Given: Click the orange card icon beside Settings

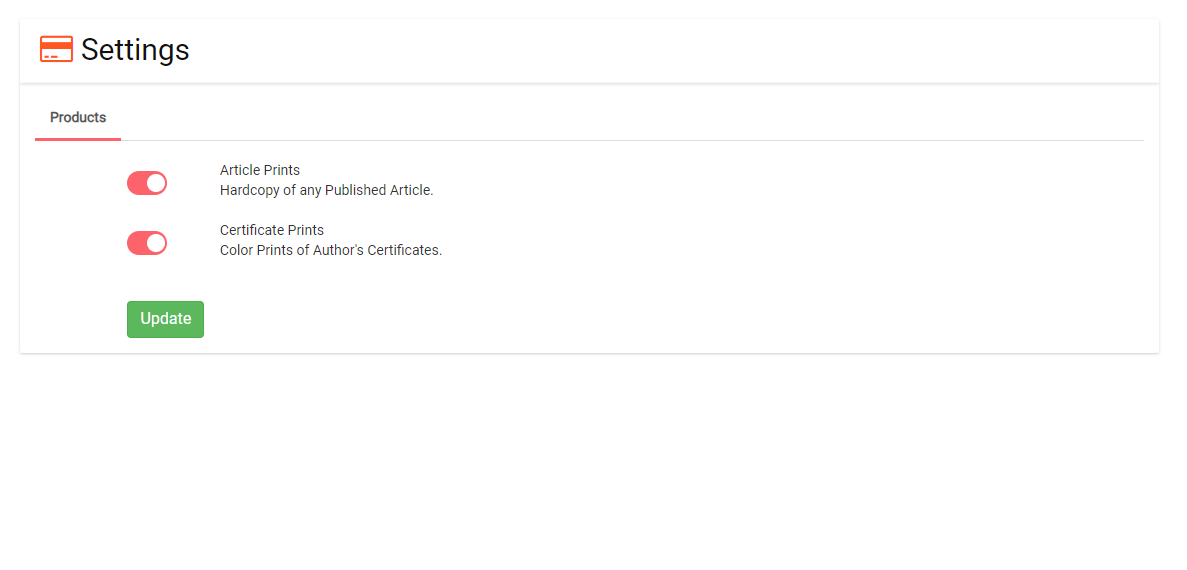Looking at the screenshot, I should (56, 49).
